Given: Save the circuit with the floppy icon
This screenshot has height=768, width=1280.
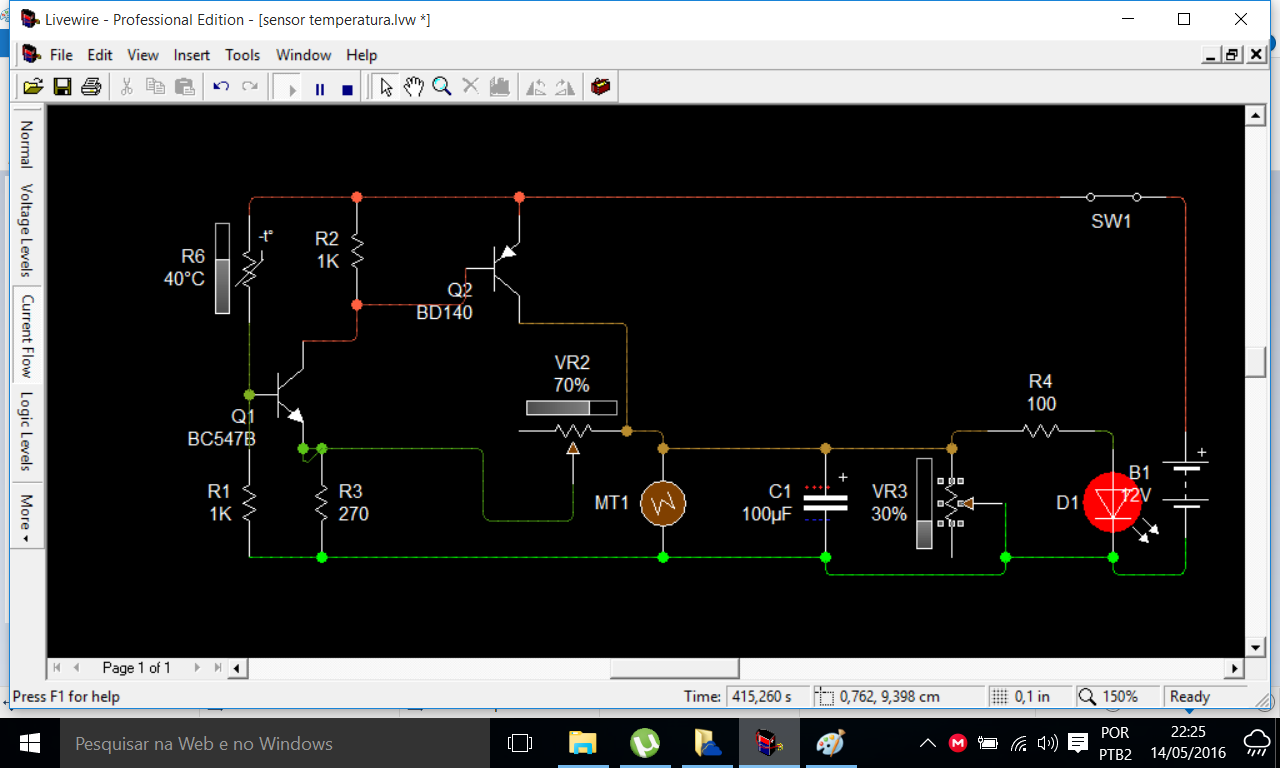Looking at the screenshot, I should point(62,87).
